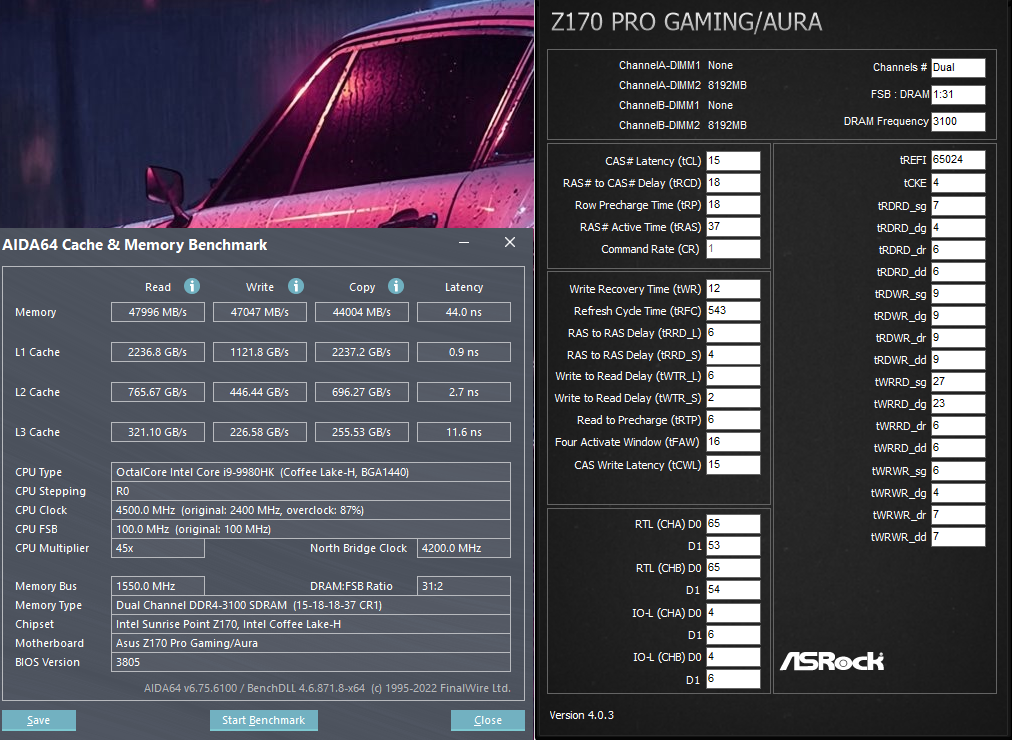Click the CAS Write Latency (tCWL) field

(733, 465)
